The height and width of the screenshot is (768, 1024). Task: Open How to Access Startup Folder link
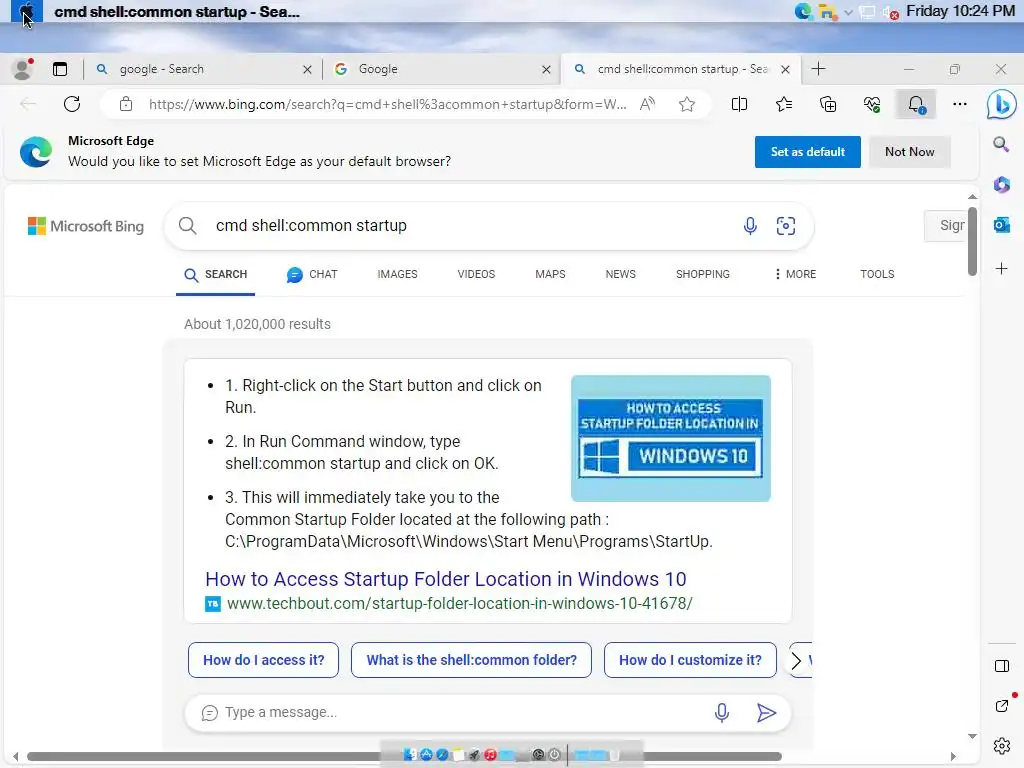445,579
